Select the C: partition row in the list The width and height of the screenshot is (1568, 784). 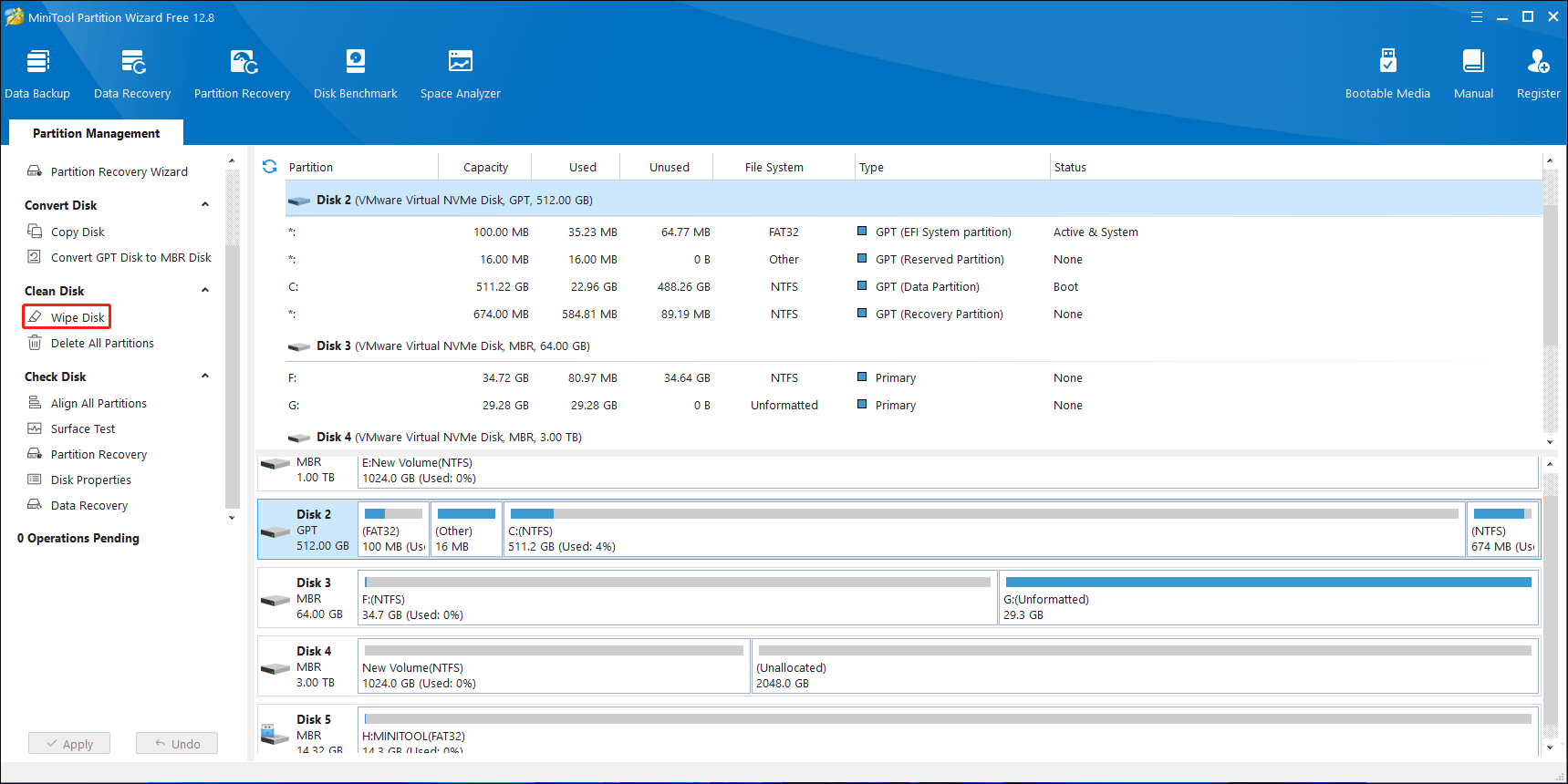pos(913,286)
